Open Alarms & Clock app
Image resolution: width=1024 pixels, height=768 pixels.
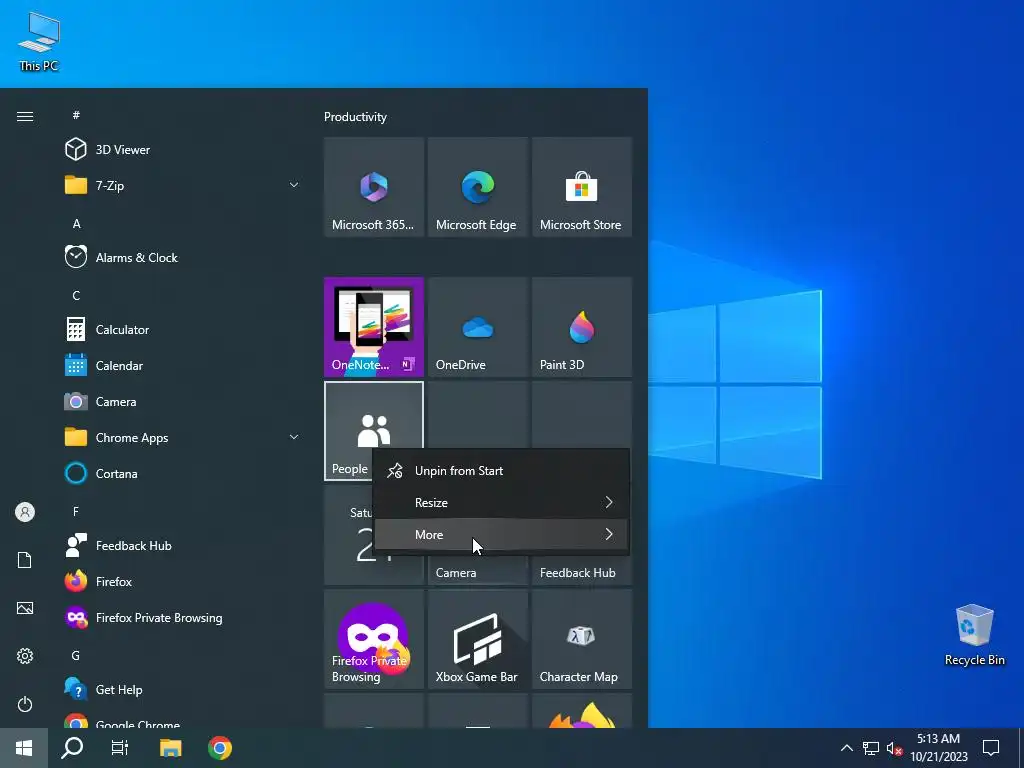click(x=182, y=257)
